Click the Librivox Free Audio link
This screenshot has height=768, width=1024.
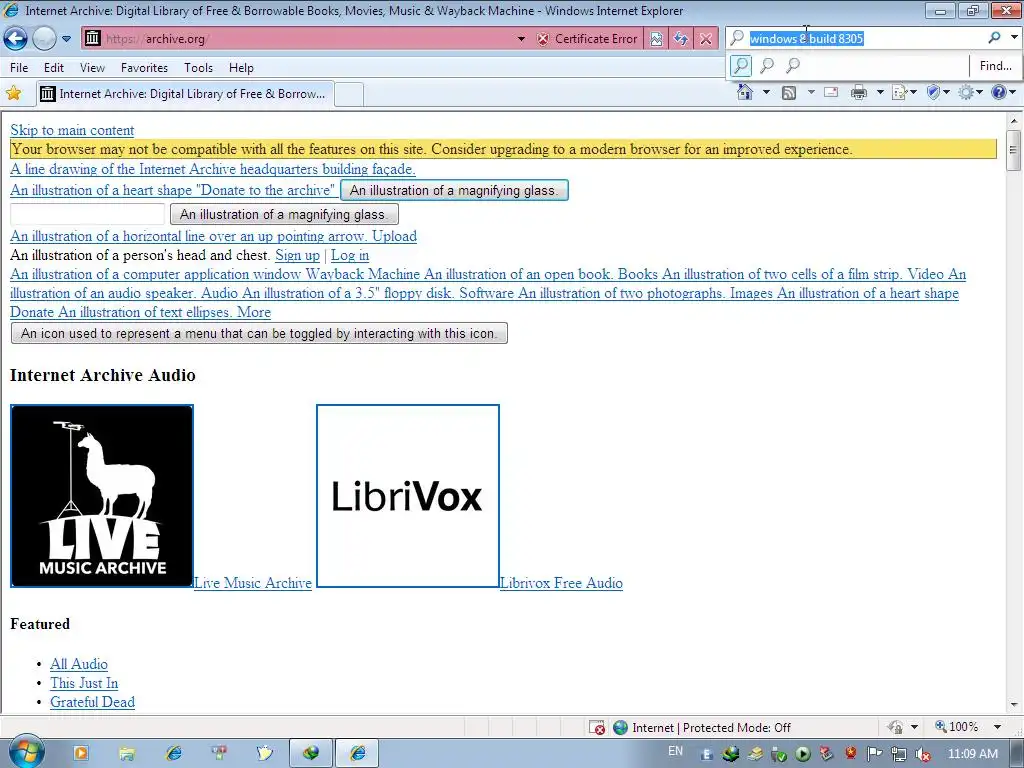561,583
